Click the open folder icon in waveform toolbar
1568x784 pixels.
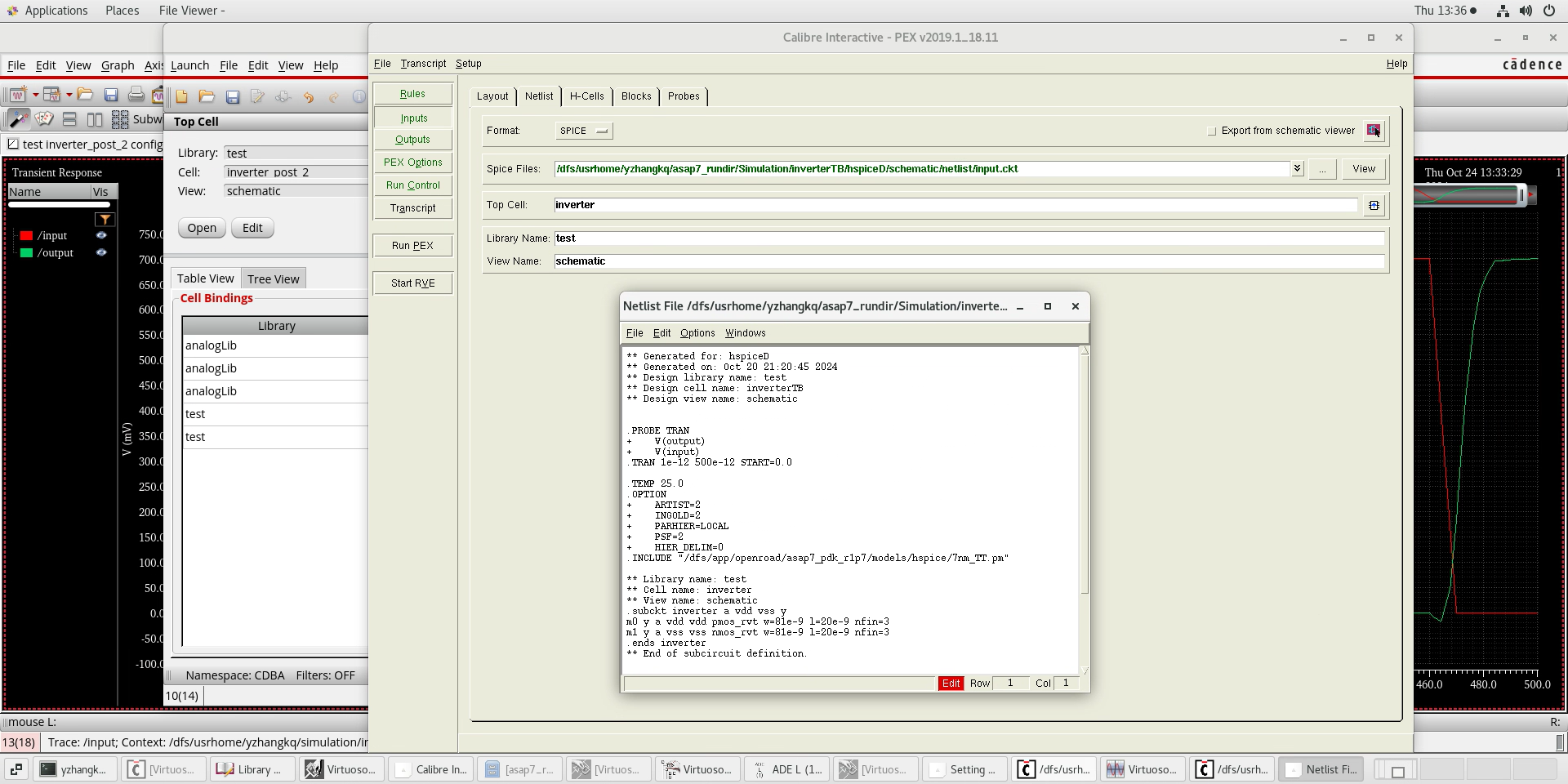[x=85, y=95]
